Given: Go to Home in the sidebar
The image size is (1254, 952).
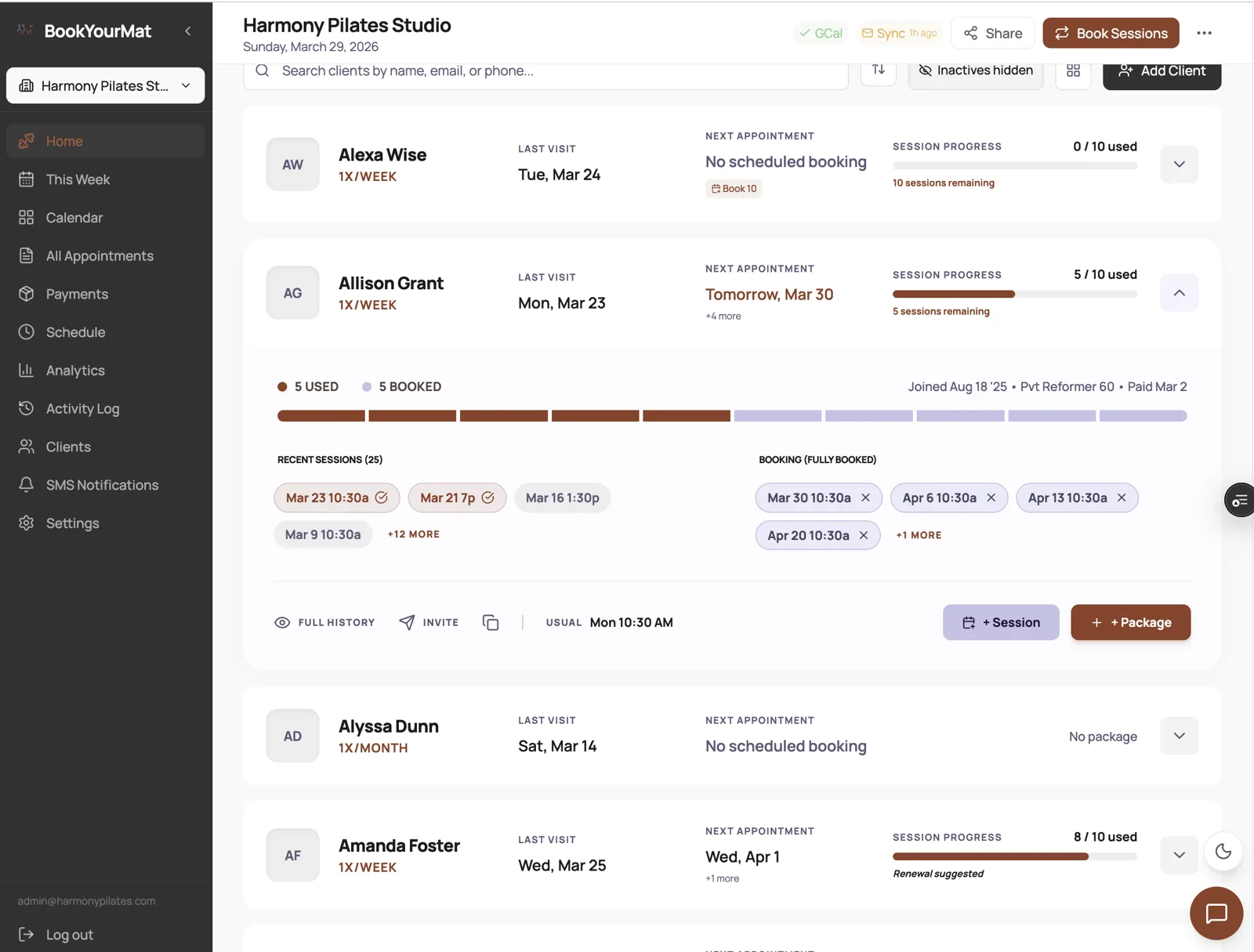Looking at the screenshot, I should [x=106, y=141].
